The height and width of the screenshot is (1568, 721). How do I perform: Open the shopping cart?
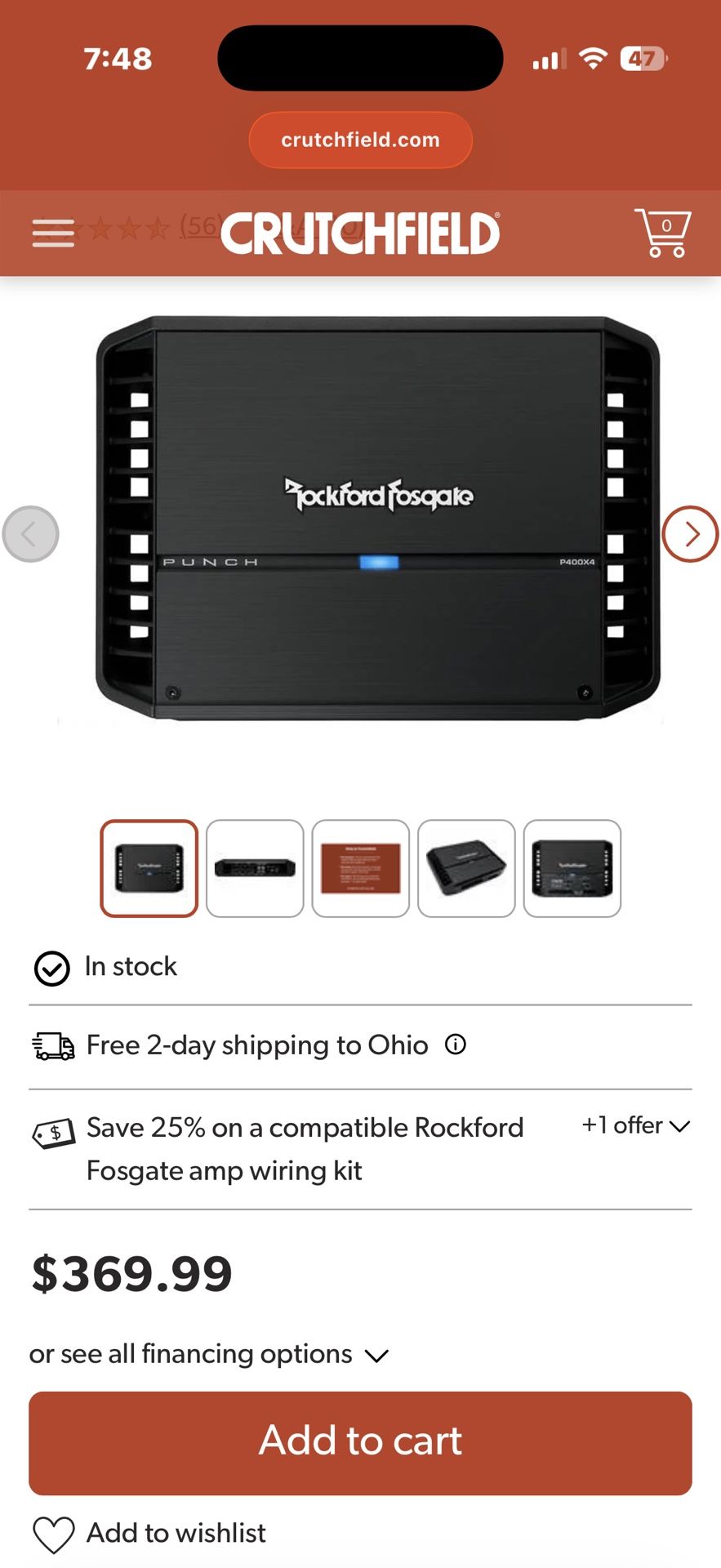tap(663, 233)
